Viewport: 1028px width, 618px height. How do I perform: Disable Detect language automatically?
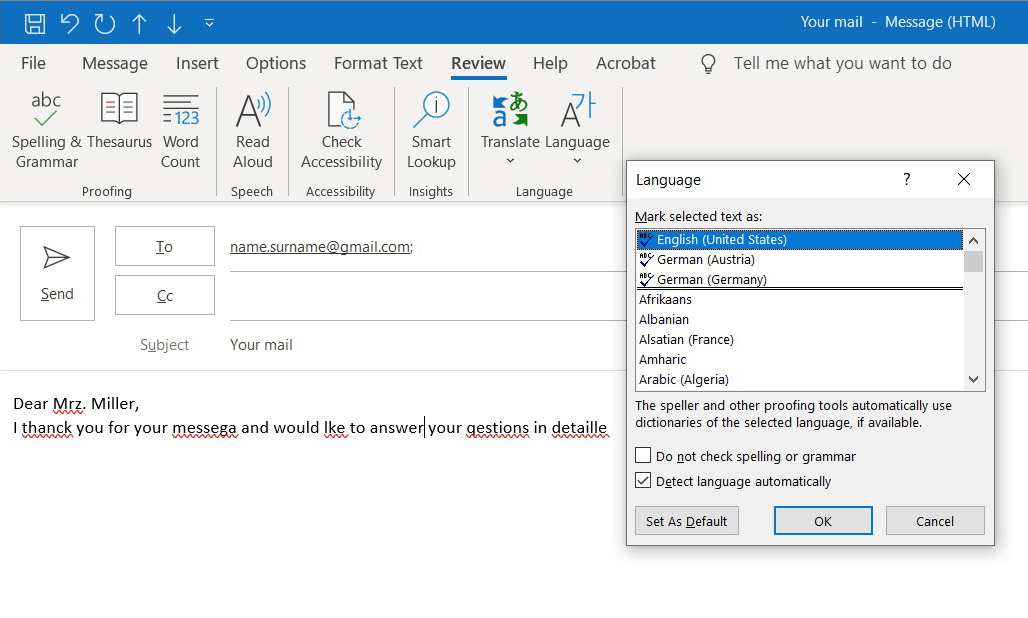pos(642,481)
